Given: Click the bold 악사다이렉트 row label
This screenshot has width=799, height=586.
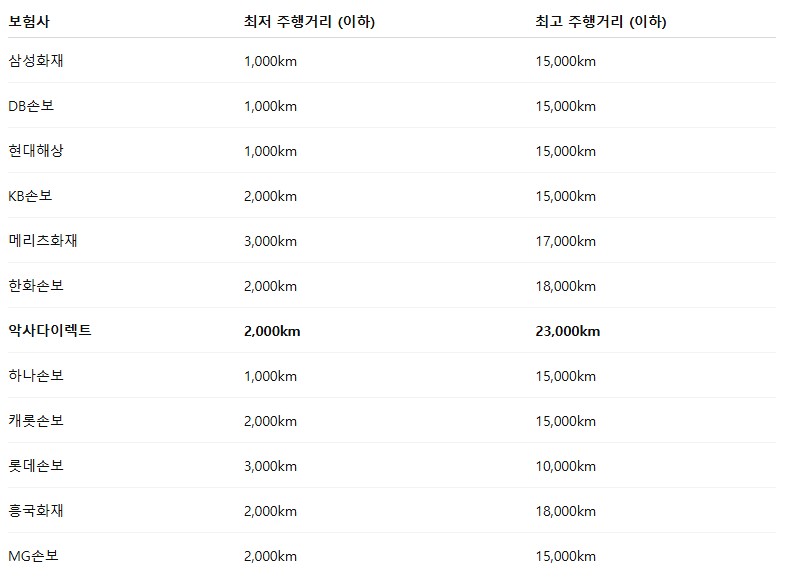Looking at the screenshot, I should 50,331.
